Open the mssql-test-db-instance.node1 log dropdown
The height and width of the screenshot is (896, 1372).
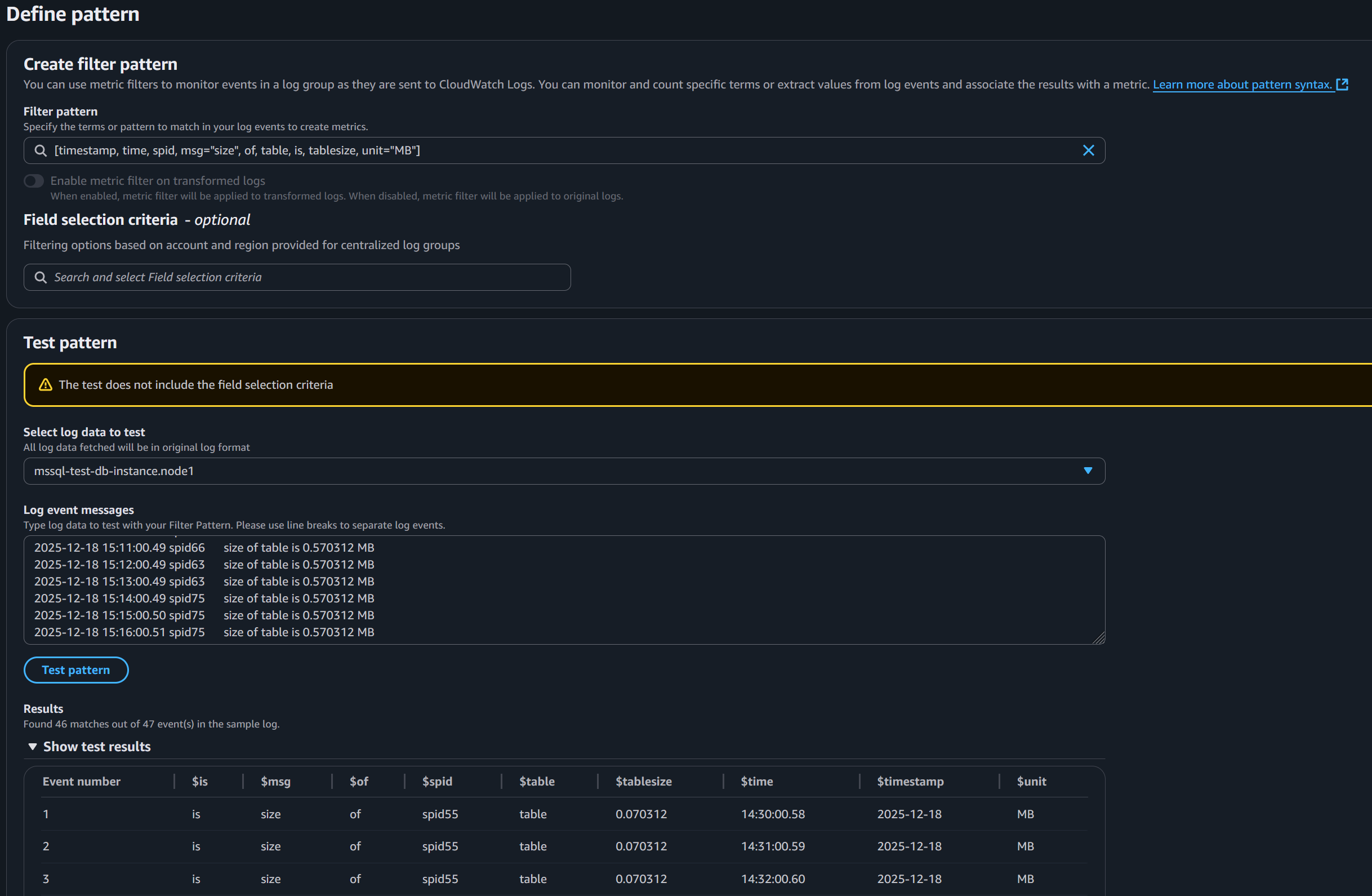tap(554, 471)
